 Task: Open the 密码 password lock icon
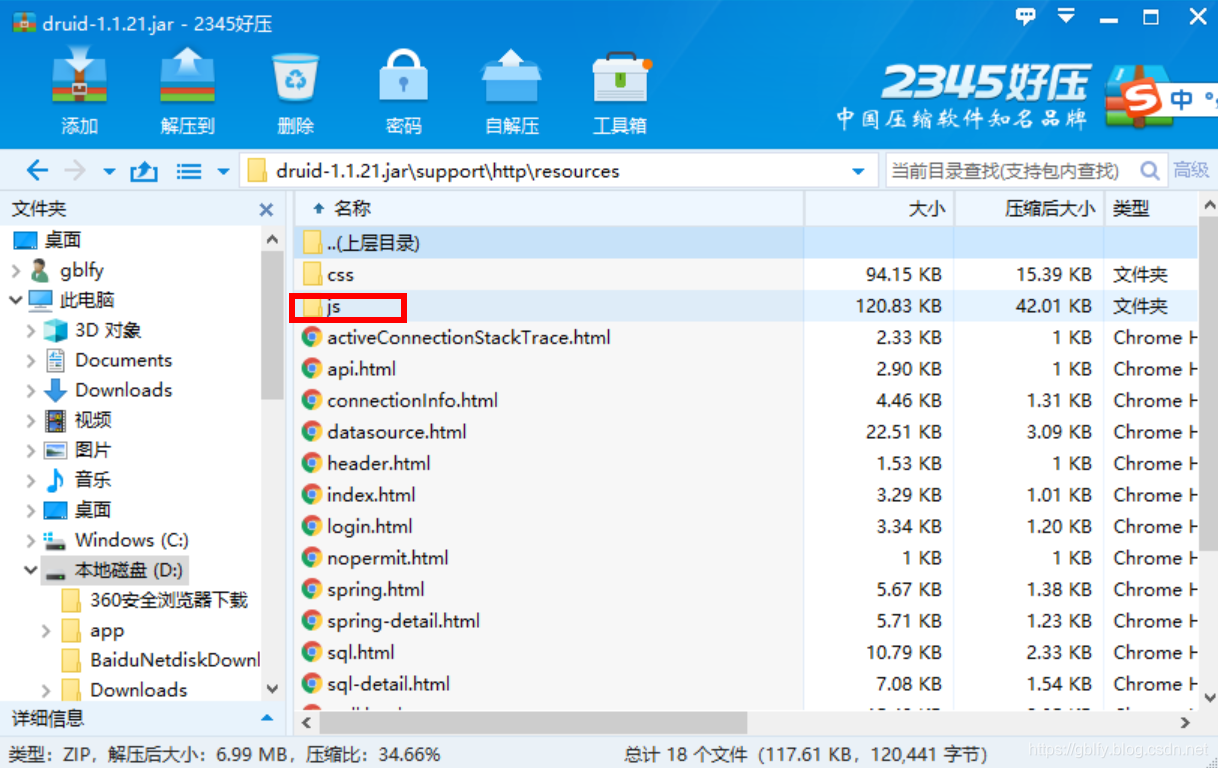click(x=403, y=77)
